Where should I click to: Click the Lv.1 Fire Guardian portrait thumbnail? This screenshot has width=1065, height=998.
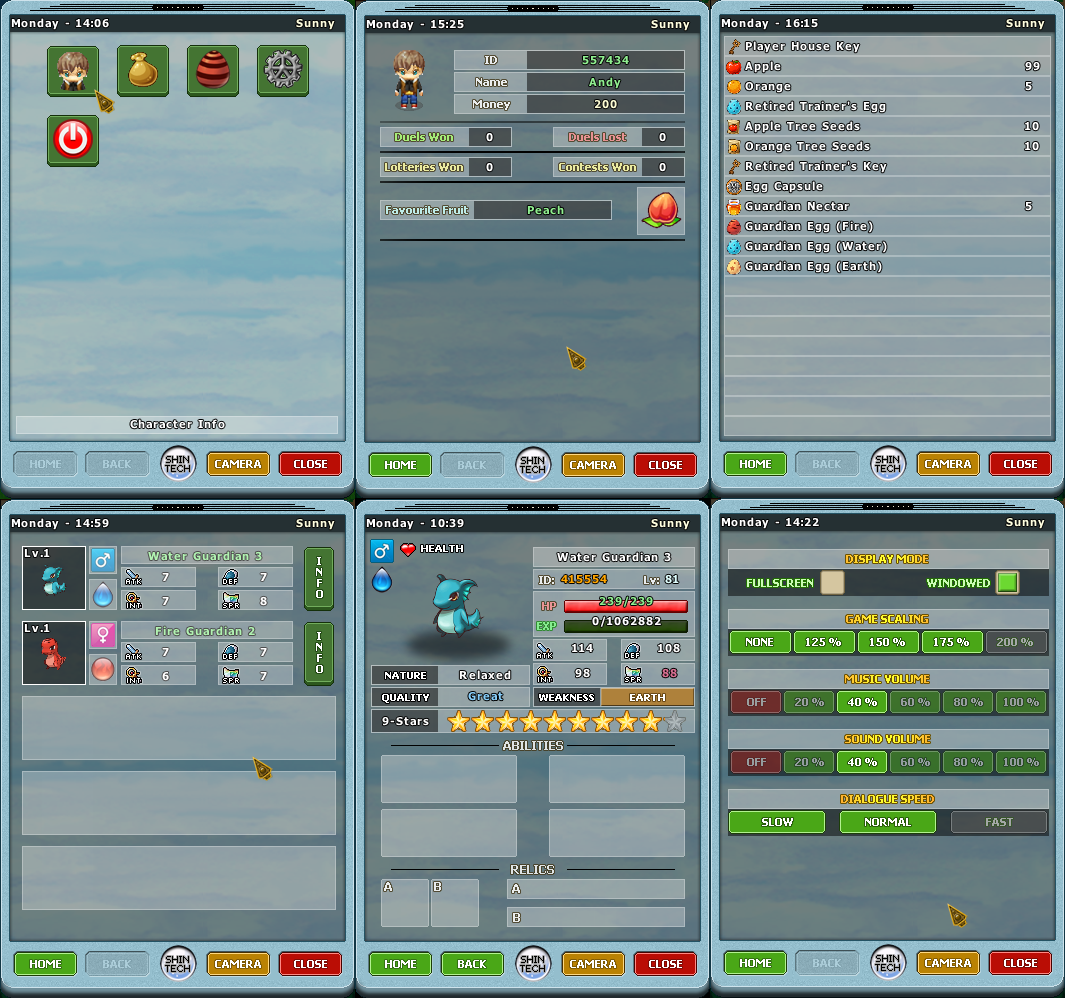pyautogui.click(x=54, y=653)
